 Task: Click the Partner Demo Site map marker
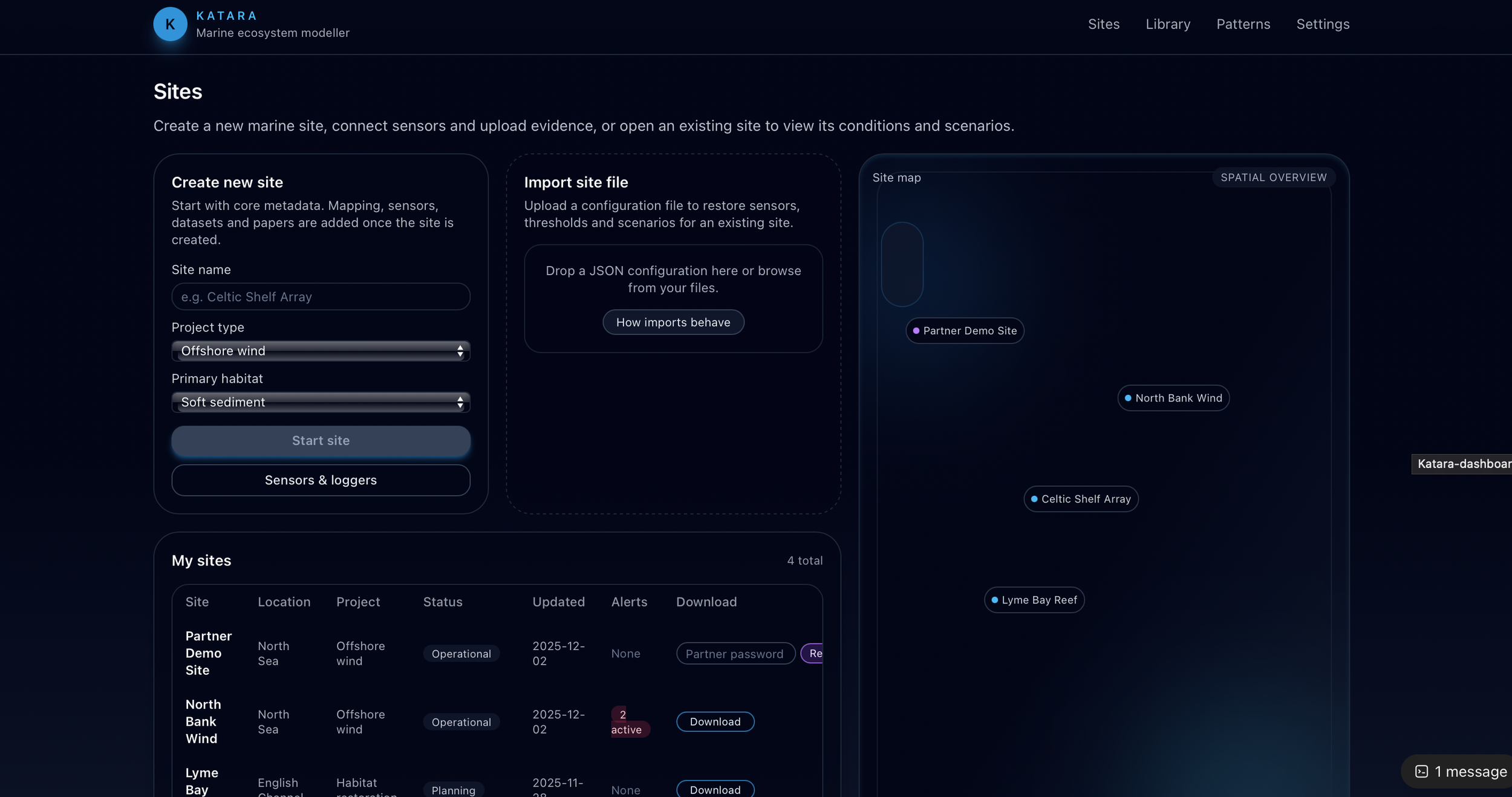coord(965,331)
